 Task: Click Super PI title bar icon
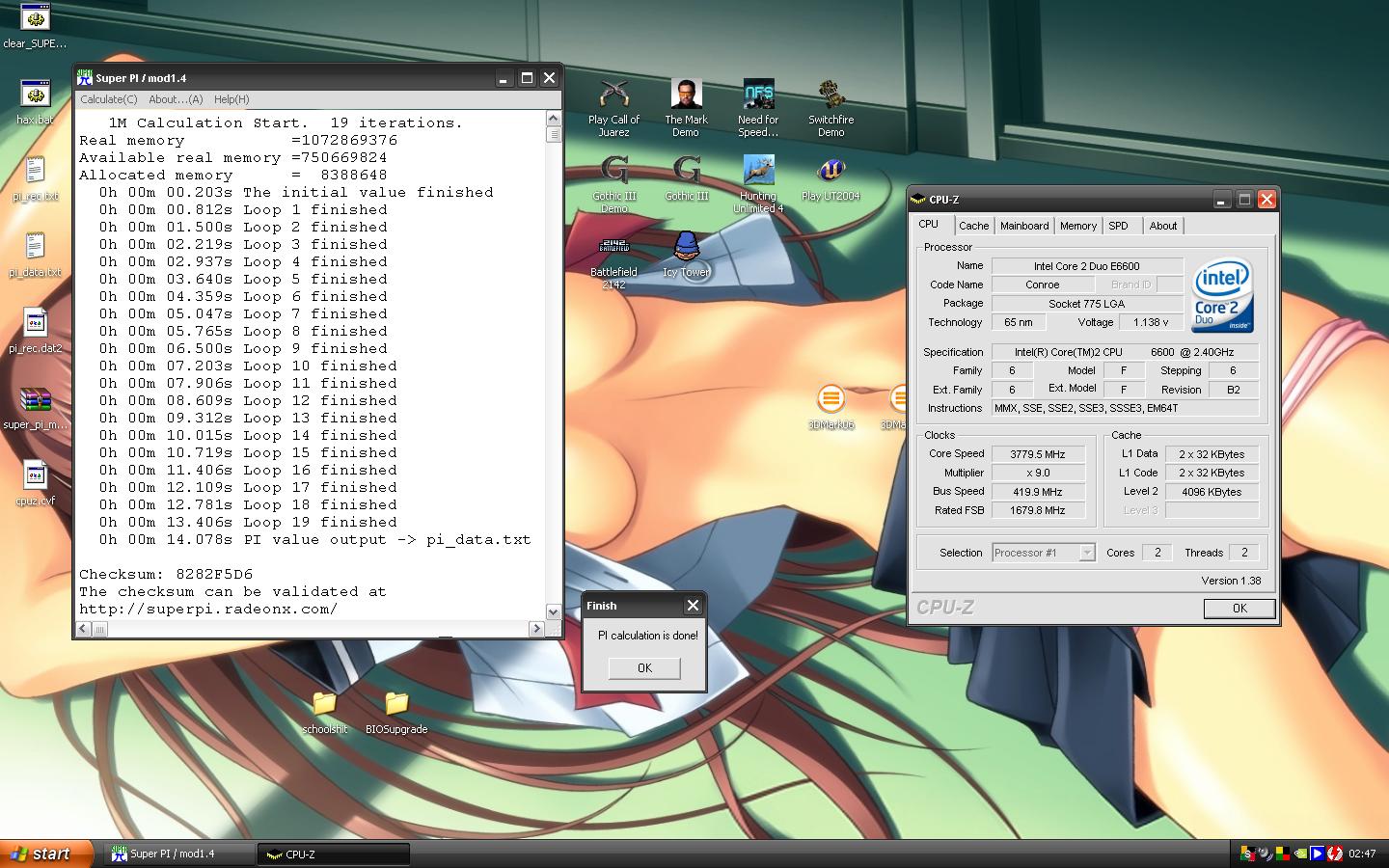click(x=85, y=78)
